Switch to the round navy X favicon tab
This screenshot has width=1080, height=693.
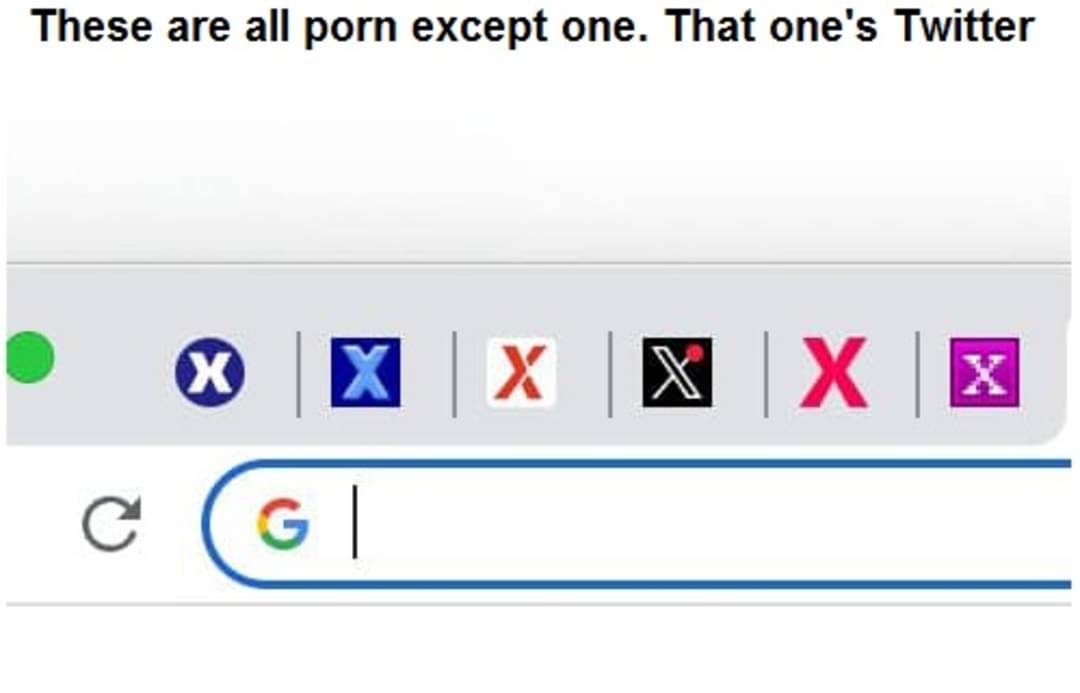pos(209,372)
